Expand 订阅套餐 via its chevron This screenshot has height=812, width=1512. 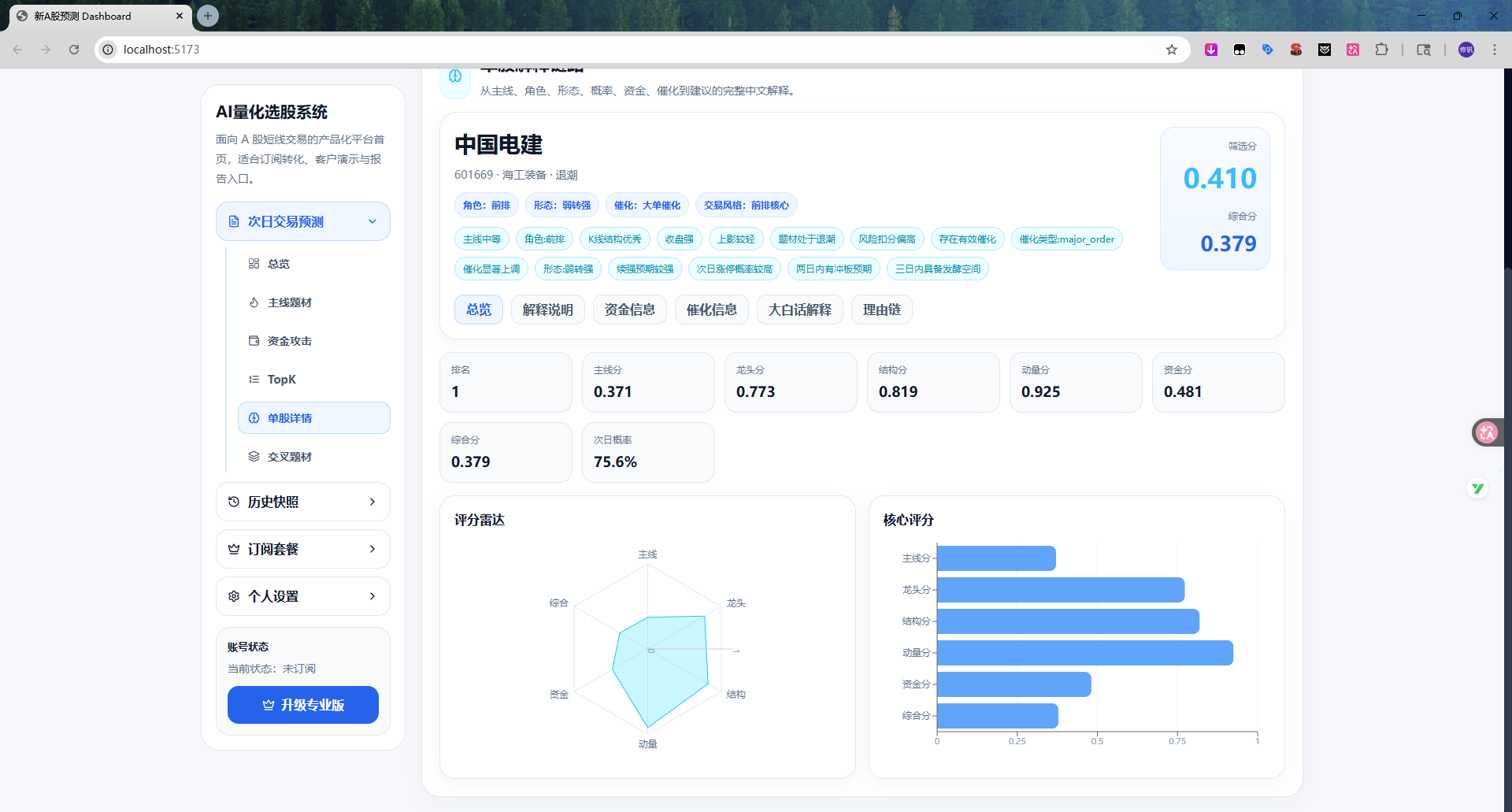[x=372, y=549]
